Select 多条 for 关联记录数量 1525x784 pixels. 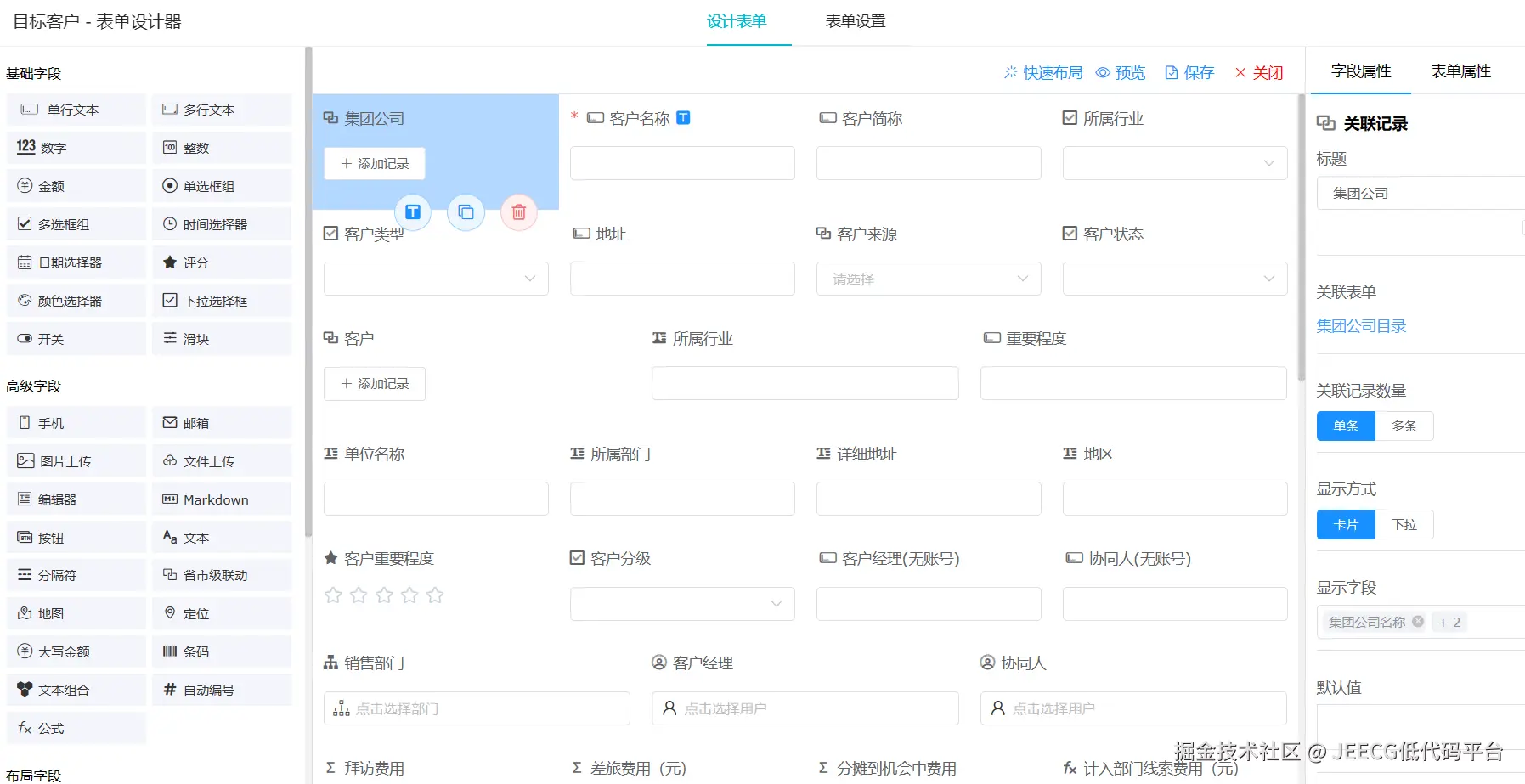pyautogui.click(x=1404, y=426)
